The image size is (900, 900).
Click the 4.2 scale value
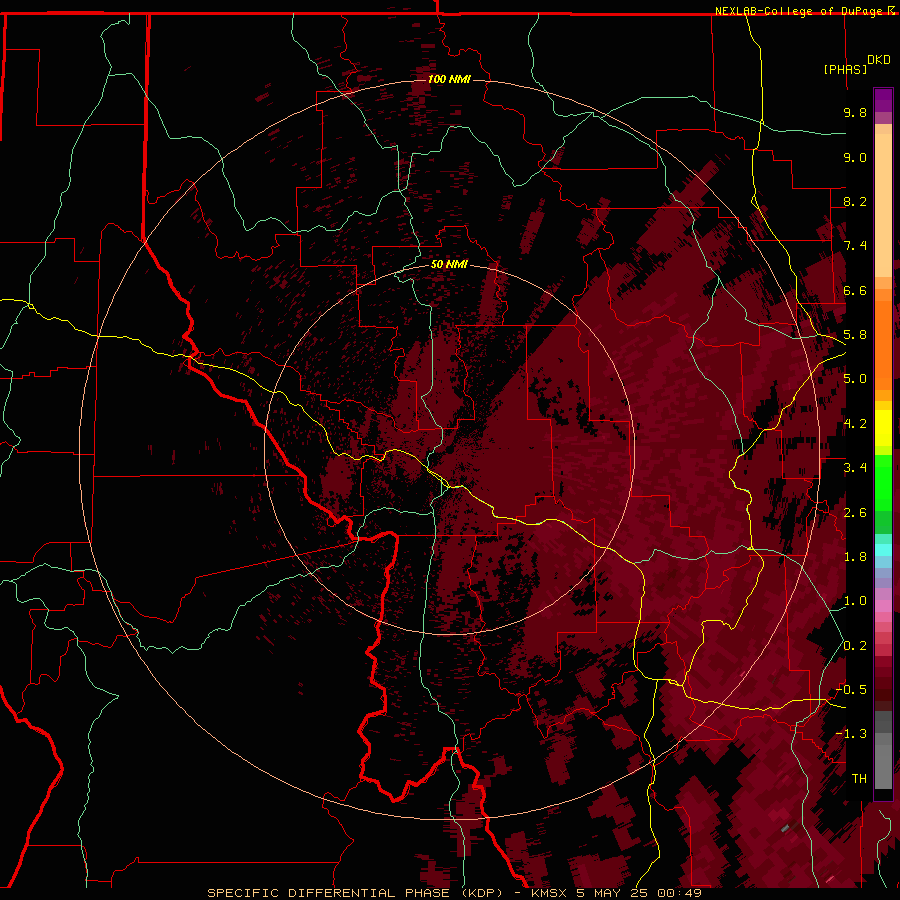coord(855,424)
